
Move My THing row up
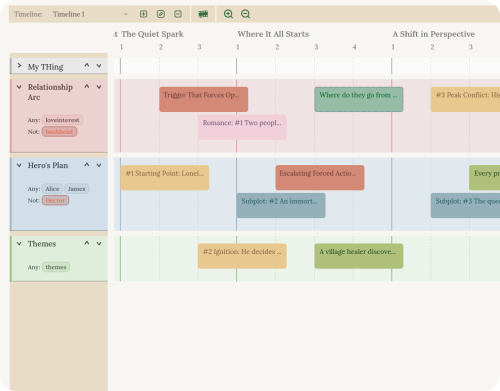[87, 65]
